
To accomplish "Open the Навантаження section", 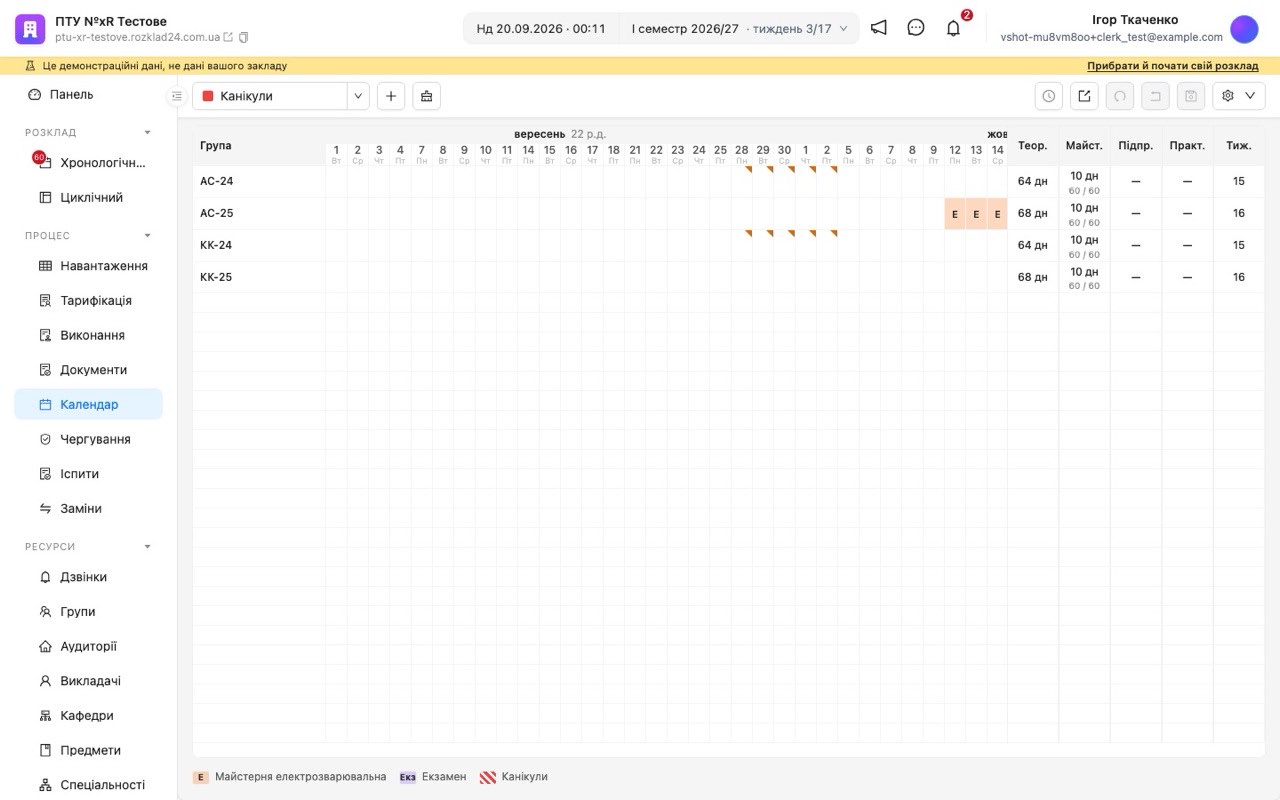I will point(88,266).
